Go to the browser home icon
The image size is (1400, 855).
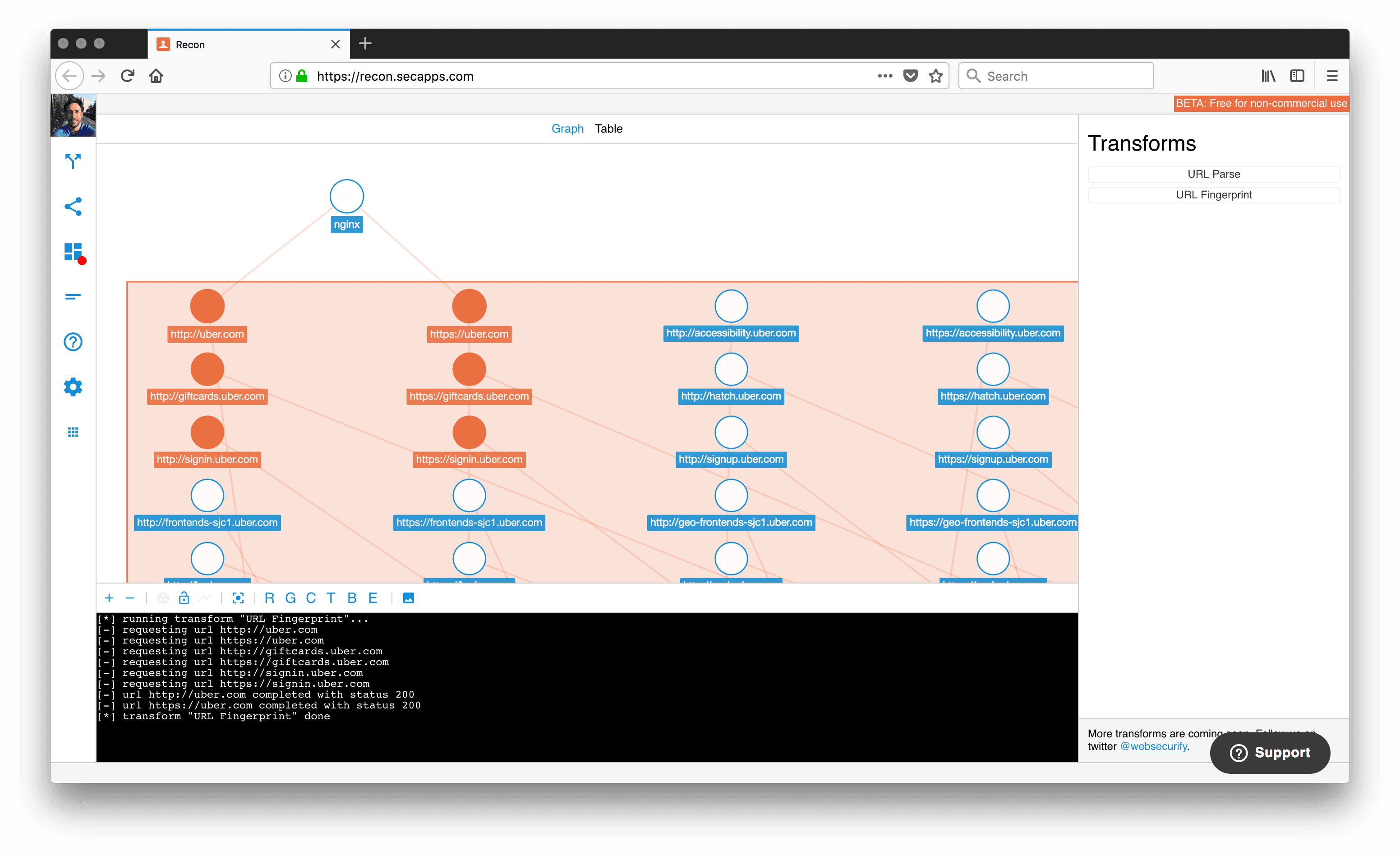pos(156,76)
